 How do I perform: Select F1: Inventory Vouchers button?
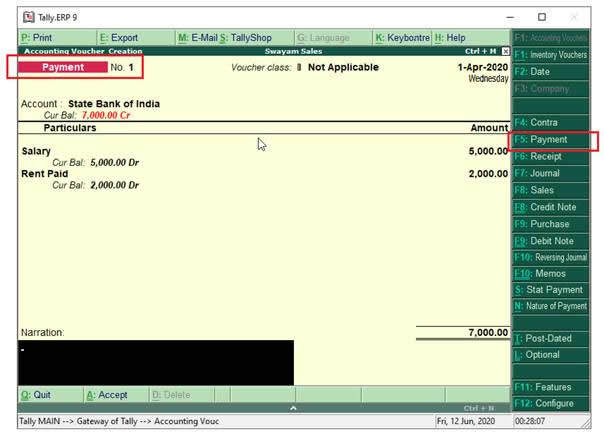tap(550, 55)
